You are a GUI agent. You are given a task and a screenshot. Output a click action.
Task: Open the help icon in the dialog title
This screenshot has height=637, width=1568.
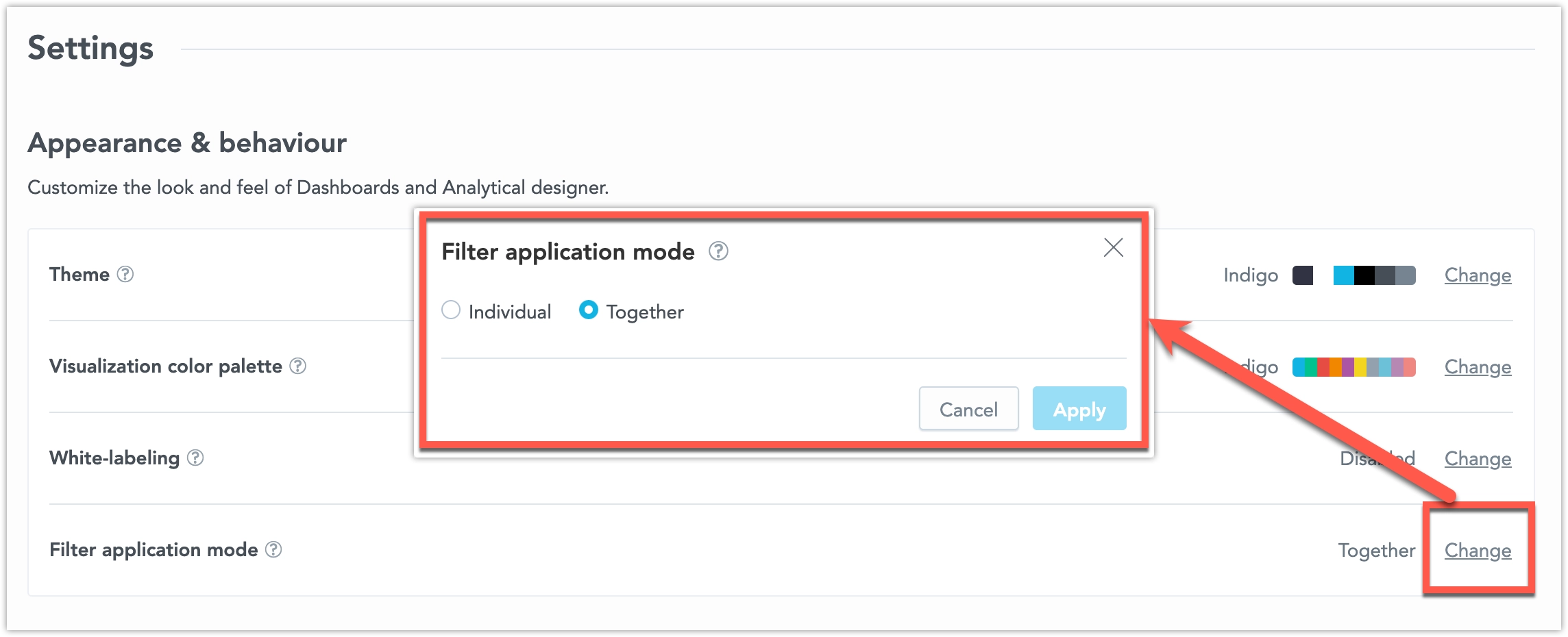pos(718,252)
